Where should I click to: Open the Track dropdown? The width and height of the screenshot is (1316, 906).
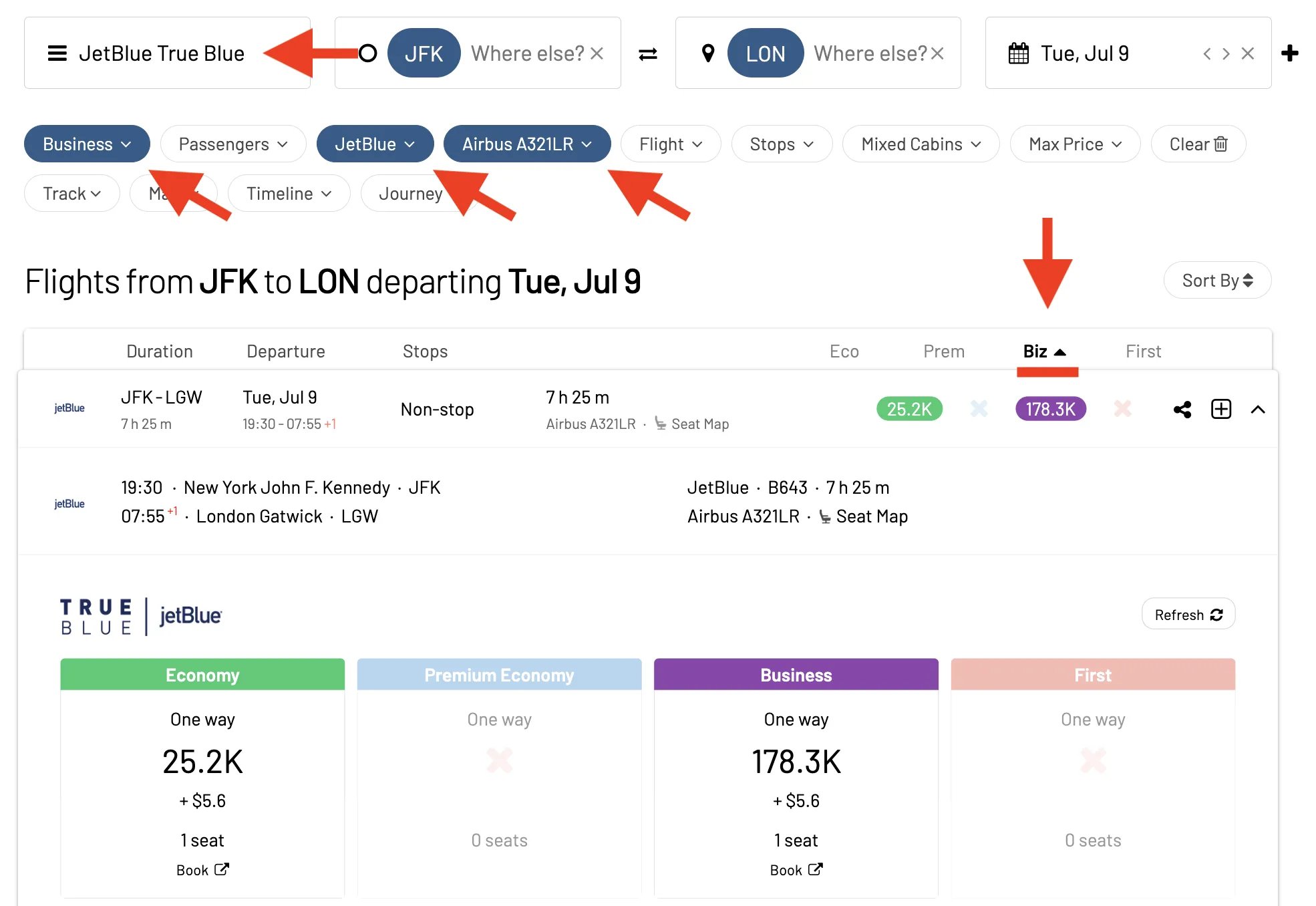point(71,193)
